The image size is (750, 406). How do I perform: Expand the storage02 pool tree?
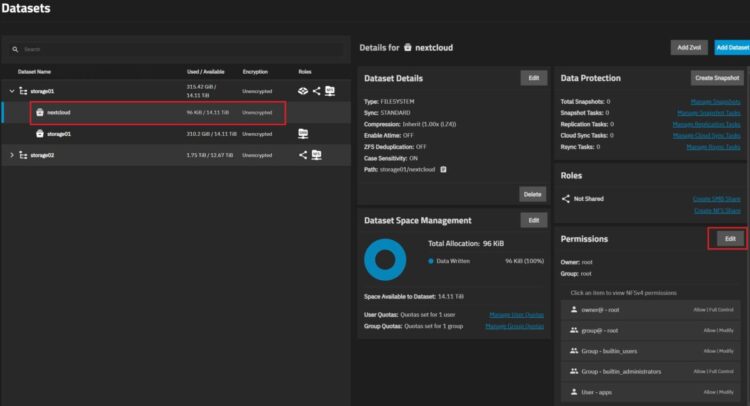[x=11, y=155]
